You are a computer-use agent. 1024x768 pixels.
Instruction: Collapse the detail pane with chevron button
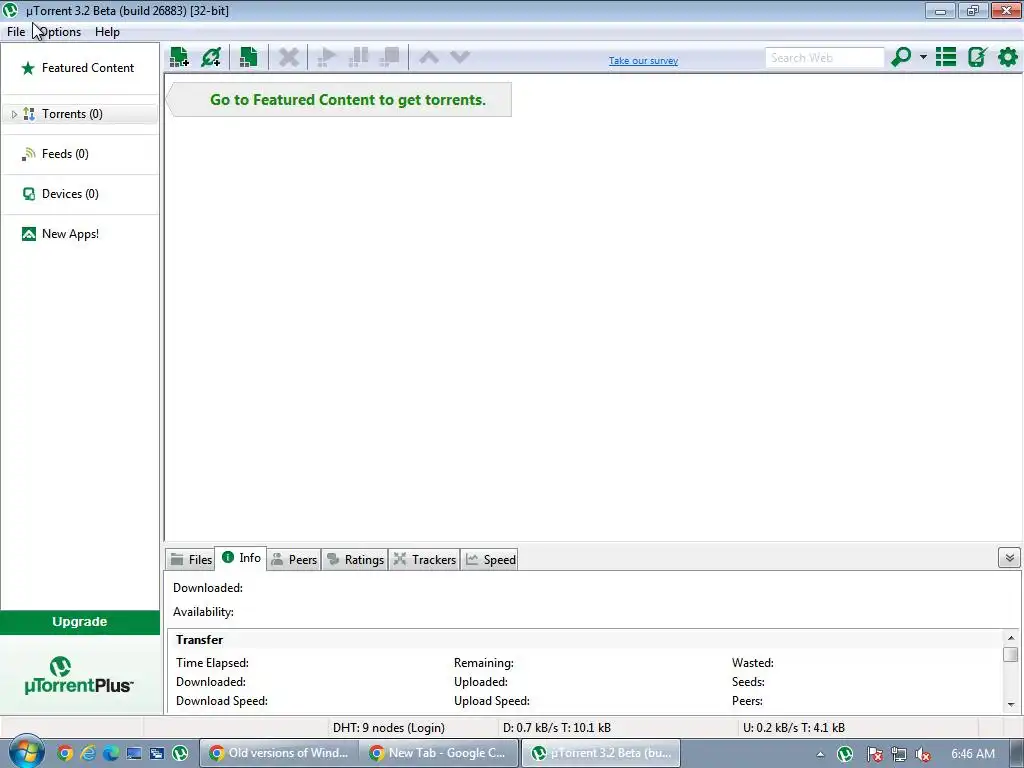1009,558
